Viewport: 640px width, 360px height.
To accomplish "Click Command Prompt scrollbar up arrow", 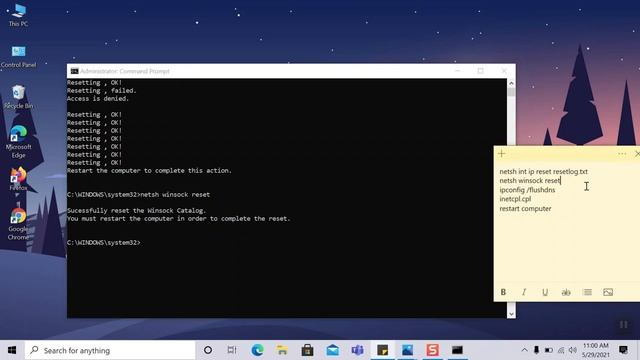I will tap(511, 83).
